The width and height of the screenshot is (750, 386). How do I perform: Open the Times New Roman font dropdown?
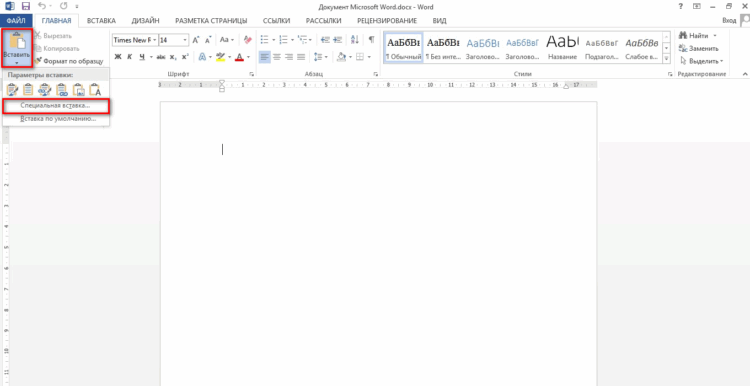tap(154, 40)
